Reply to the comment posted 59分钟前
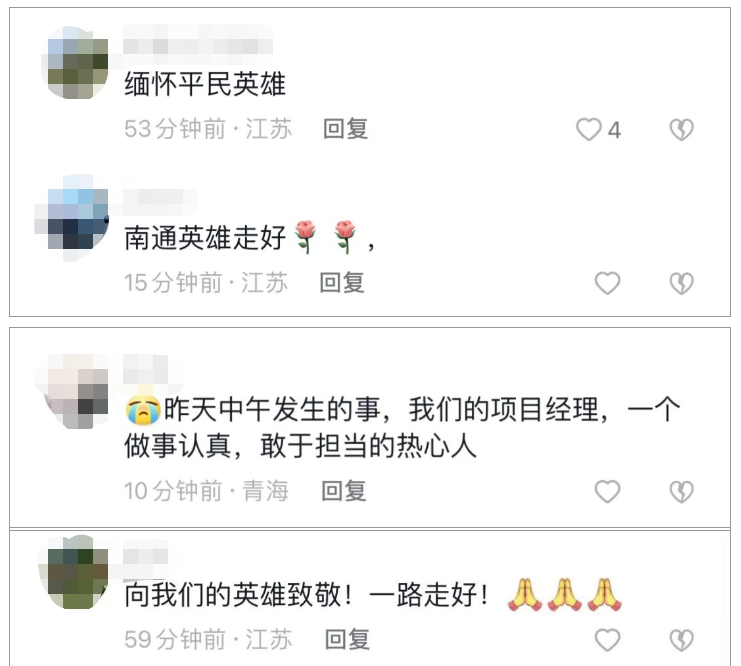Viewport: 741px width, 666px height. 347,640
